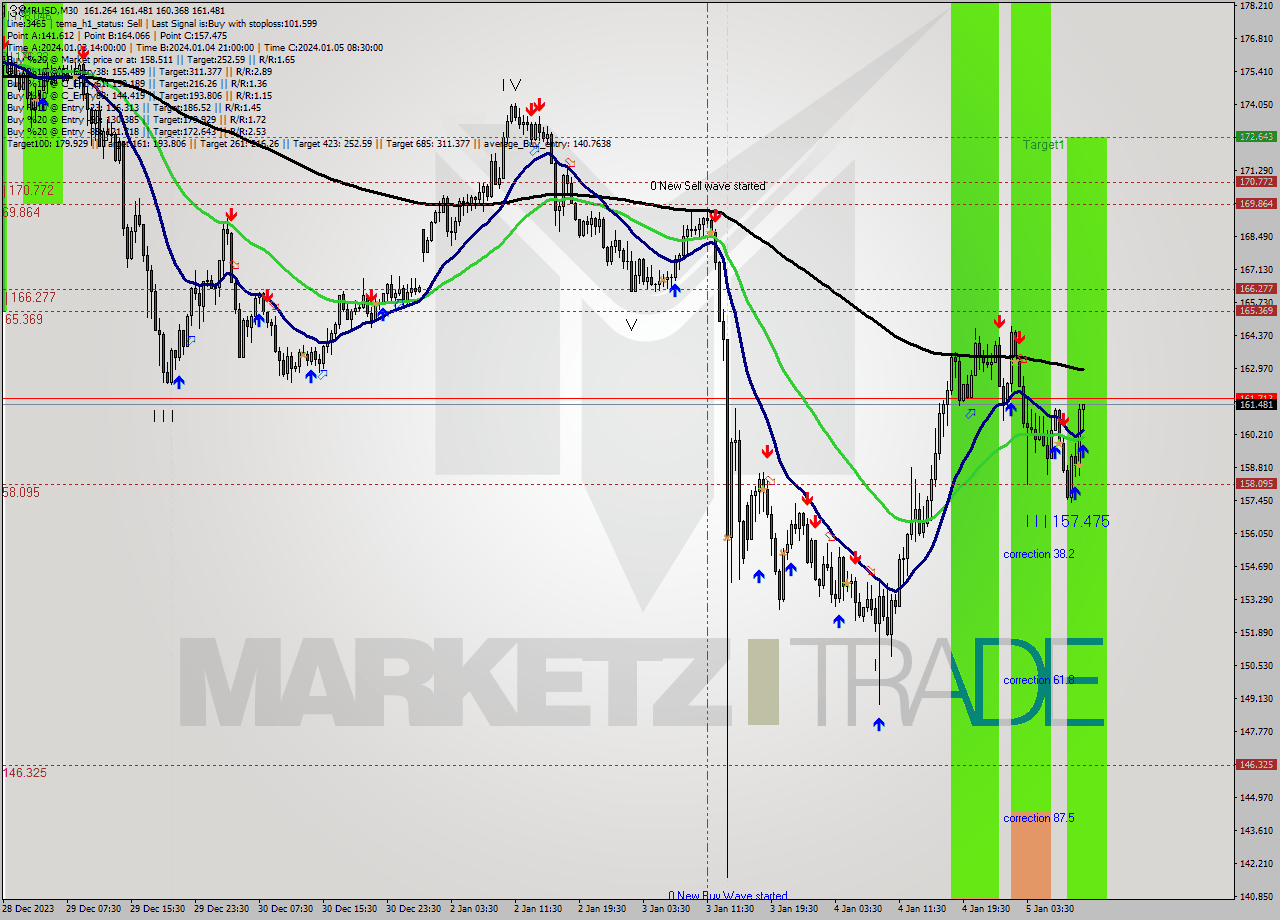
Task: Click the left-edge 170.772 level label
Action: (30, 190)
